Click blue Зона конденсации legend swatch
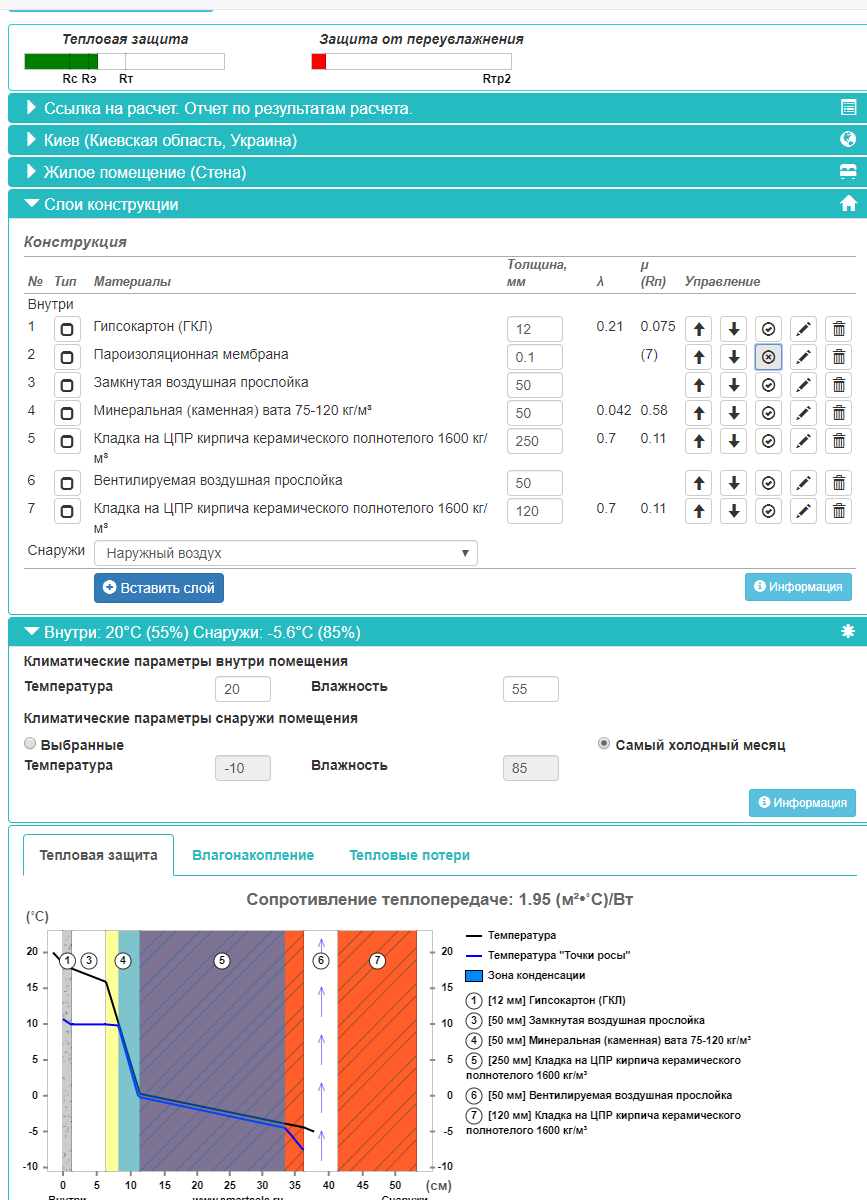 (473, 975)
